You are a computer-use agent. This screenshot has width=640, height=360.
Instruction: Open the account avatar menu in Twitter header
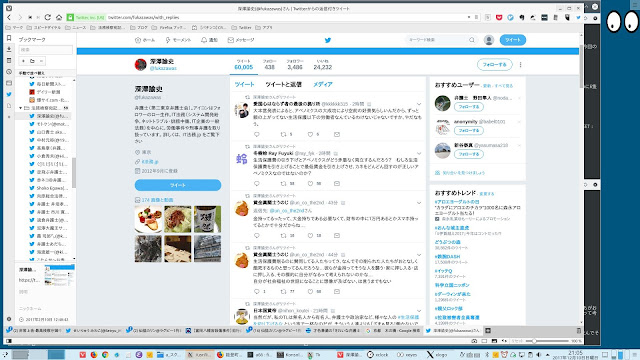(x=489, y=40)
